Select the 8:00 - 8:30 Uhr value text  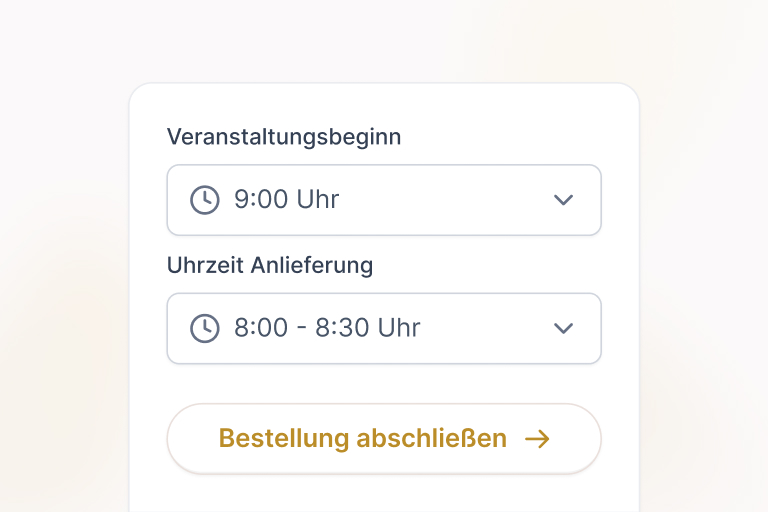327,328
